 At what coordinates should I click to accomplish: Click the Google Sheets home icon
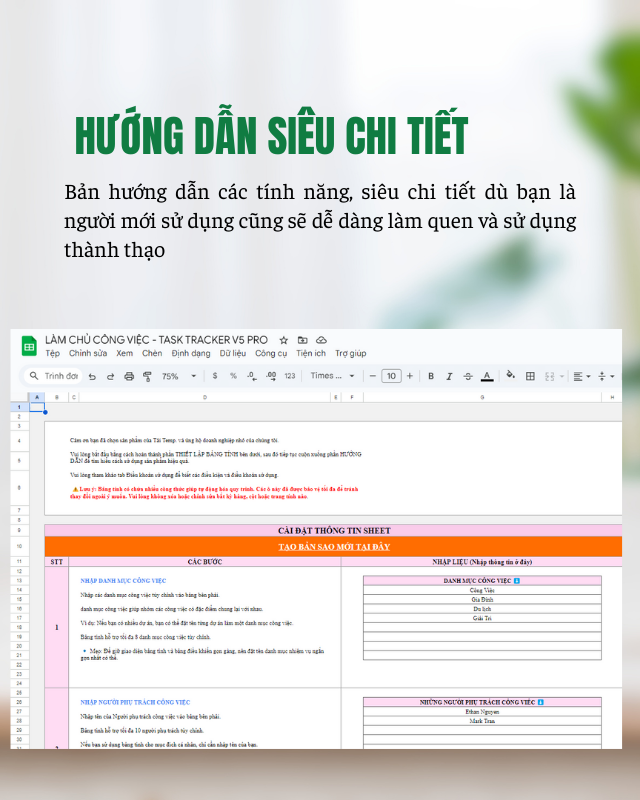29,346
